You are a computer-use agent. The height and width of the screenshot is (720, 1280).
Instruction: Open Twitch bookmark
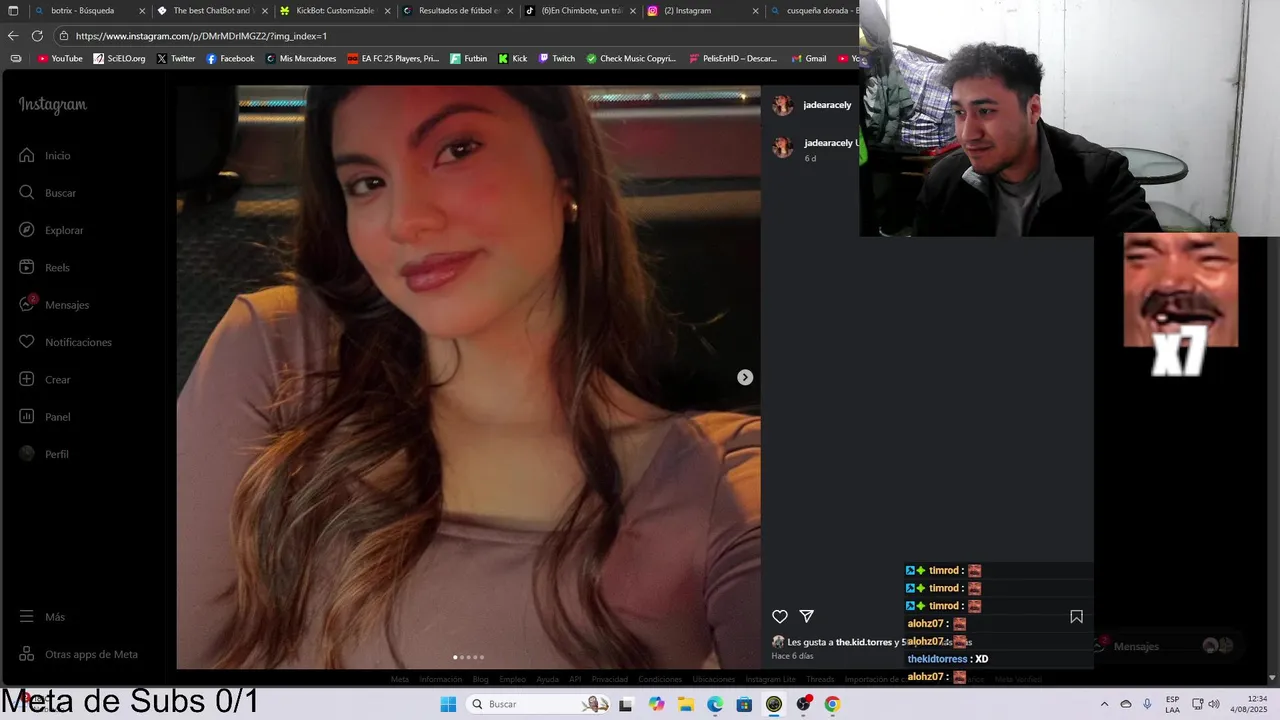557,59
